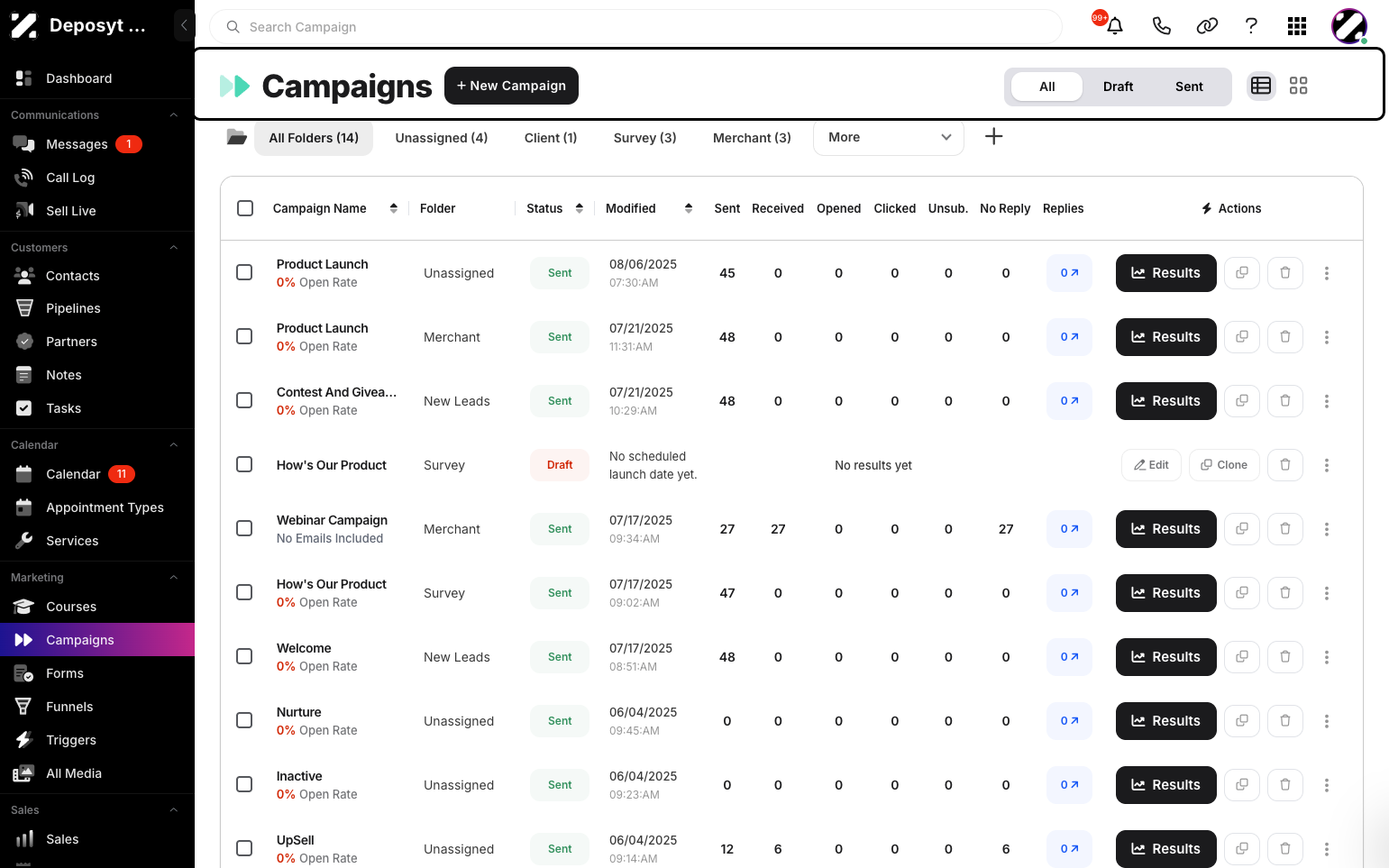The image size is (1389, 868).
Task: Open more options for Webinar Campaign row
Action: point(1327,529)
